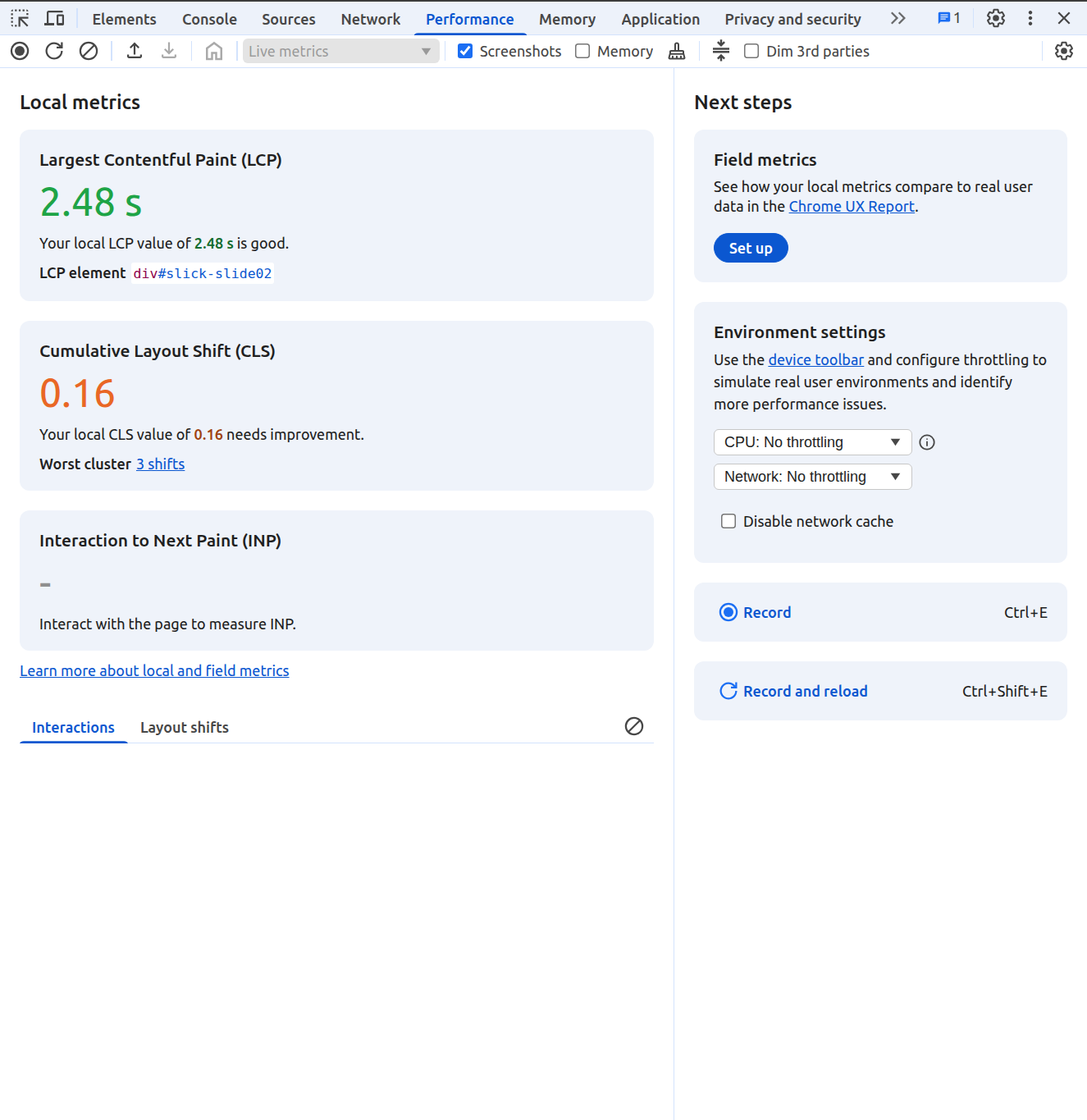Click the 3 shifts worst cluster link
Image resolution: width=1087 pixels, height=1120 pixels.
[161, 464]
